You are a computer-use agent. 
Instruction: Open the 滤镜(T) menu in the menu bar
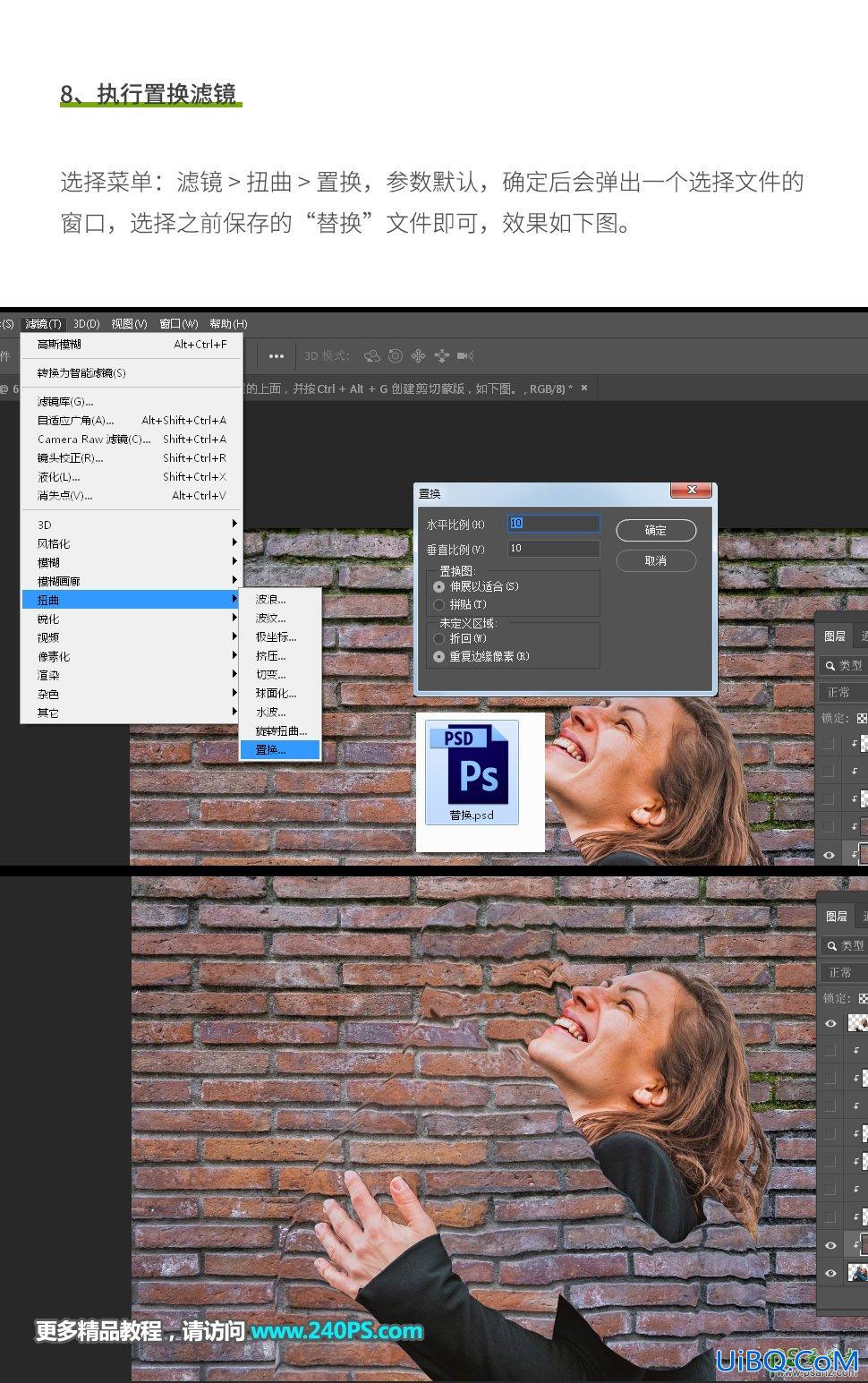pyautogui.click(x=43, y=323)
